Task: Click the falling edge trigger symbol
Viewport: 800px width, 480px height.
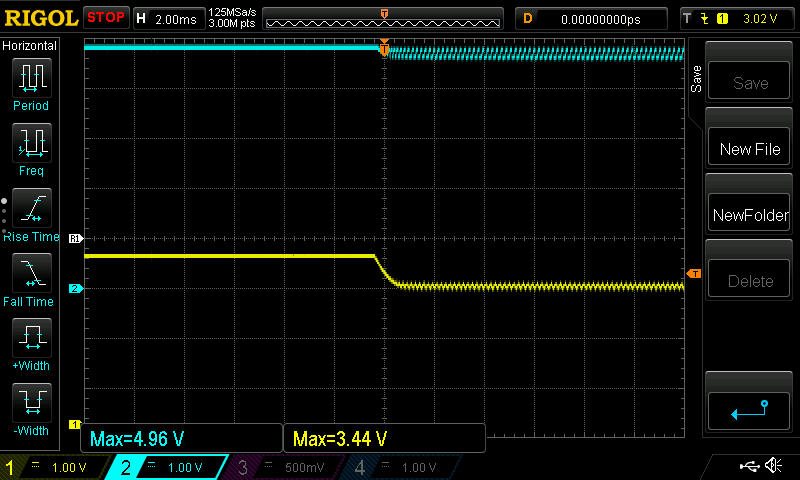Action: pyautogui.click(x=705, y=19)
